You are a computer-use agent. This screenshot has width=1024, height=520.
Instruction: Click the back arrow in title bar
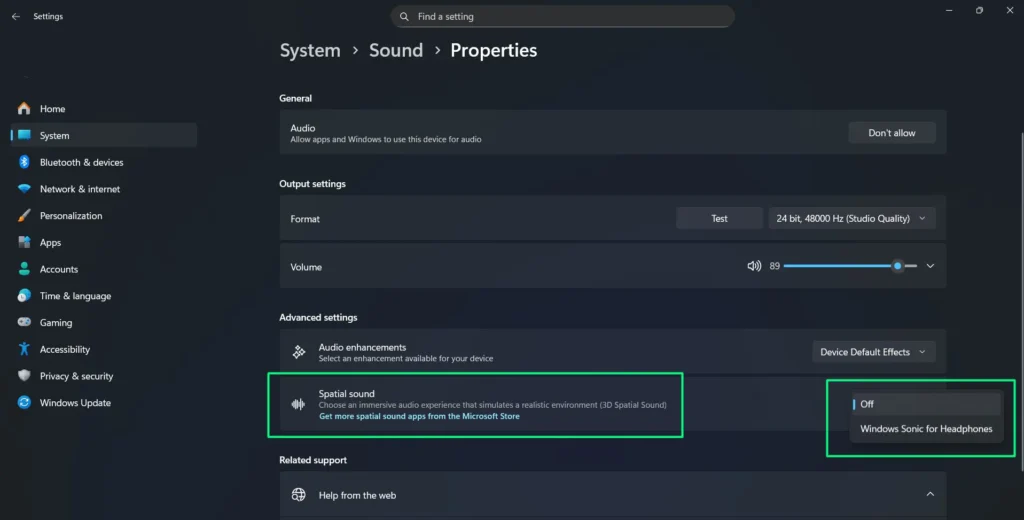point(15,17)
